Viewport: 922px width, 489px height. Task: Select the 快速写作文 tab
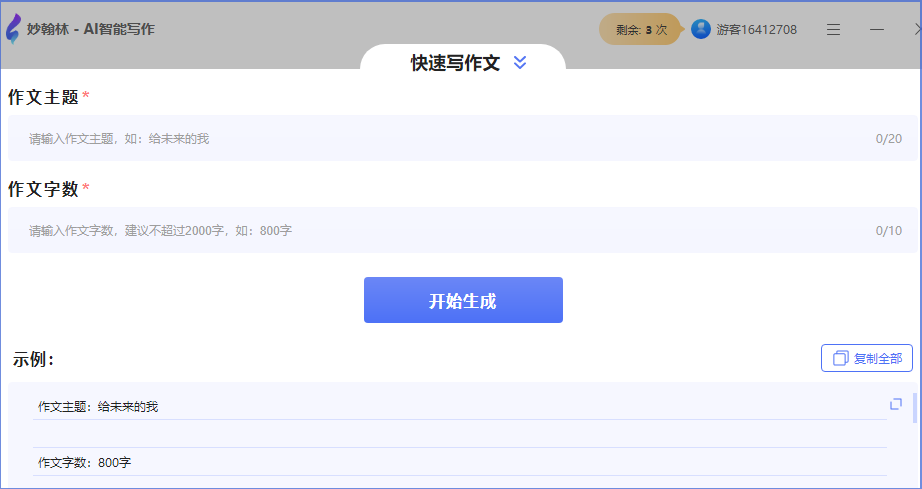463,59
